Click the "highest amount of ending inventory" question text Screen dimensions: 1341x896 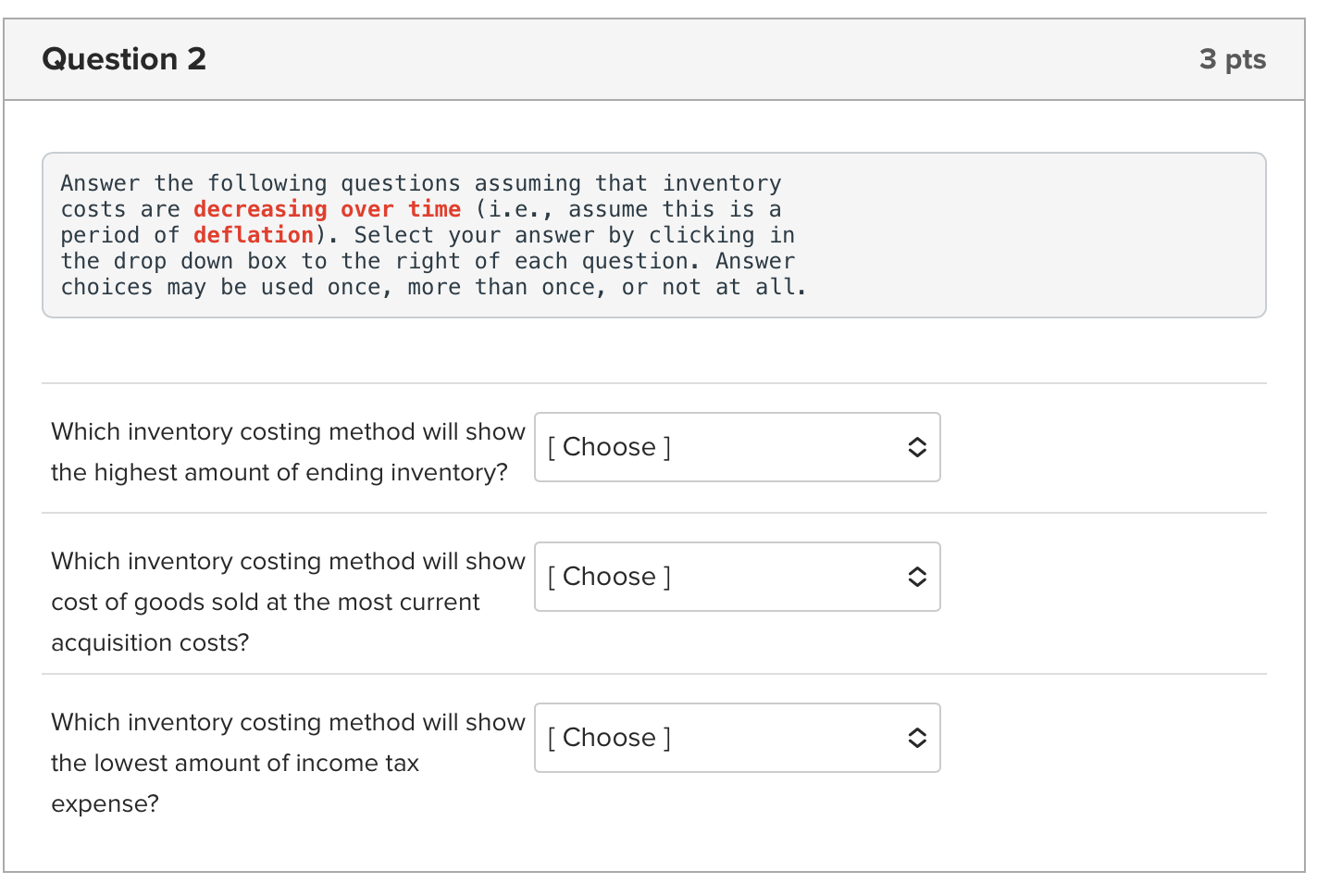click(279, 472)
